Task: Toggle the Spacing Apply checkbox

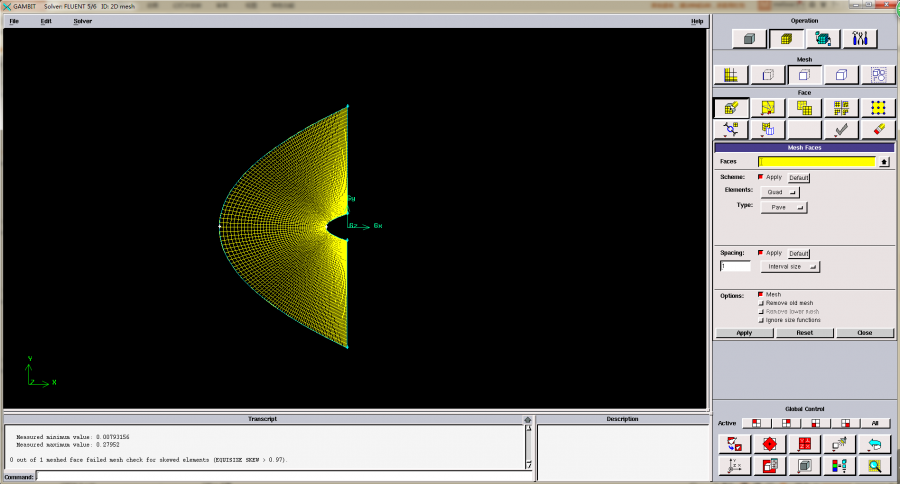Action: click(761, 253)
